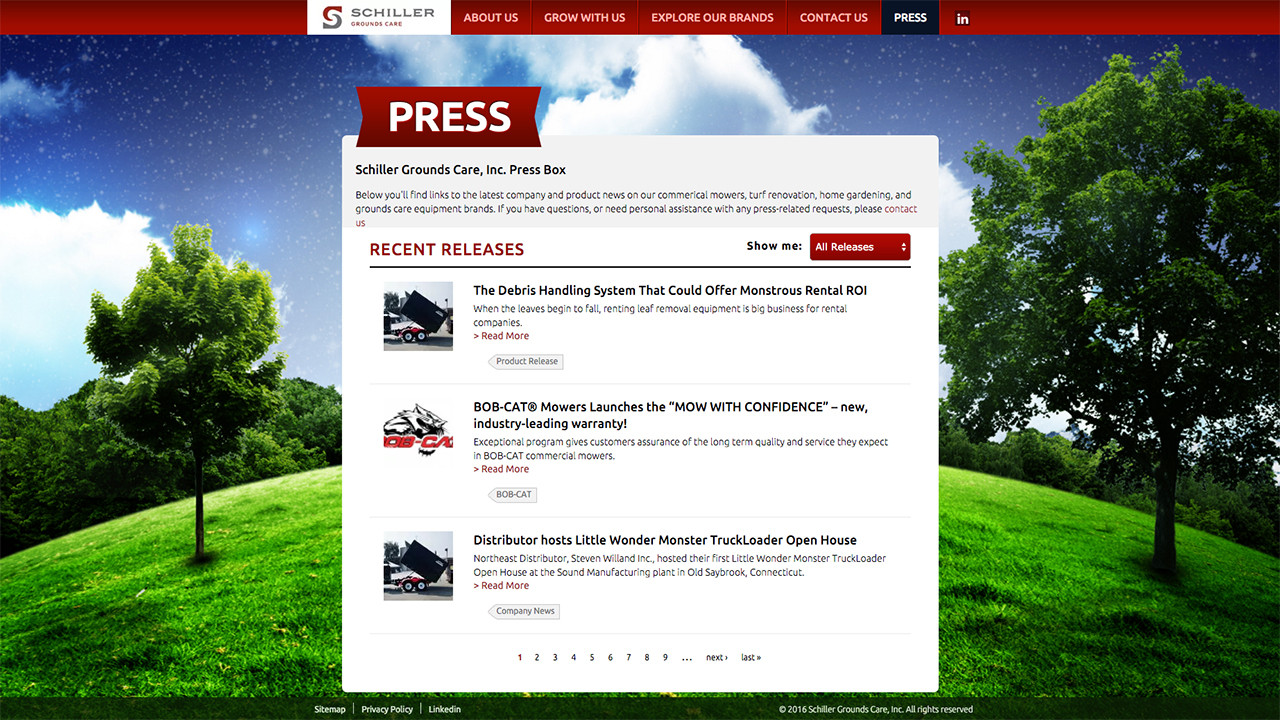
Task: Open the Grow With Us menu
Action: (585, 17)
